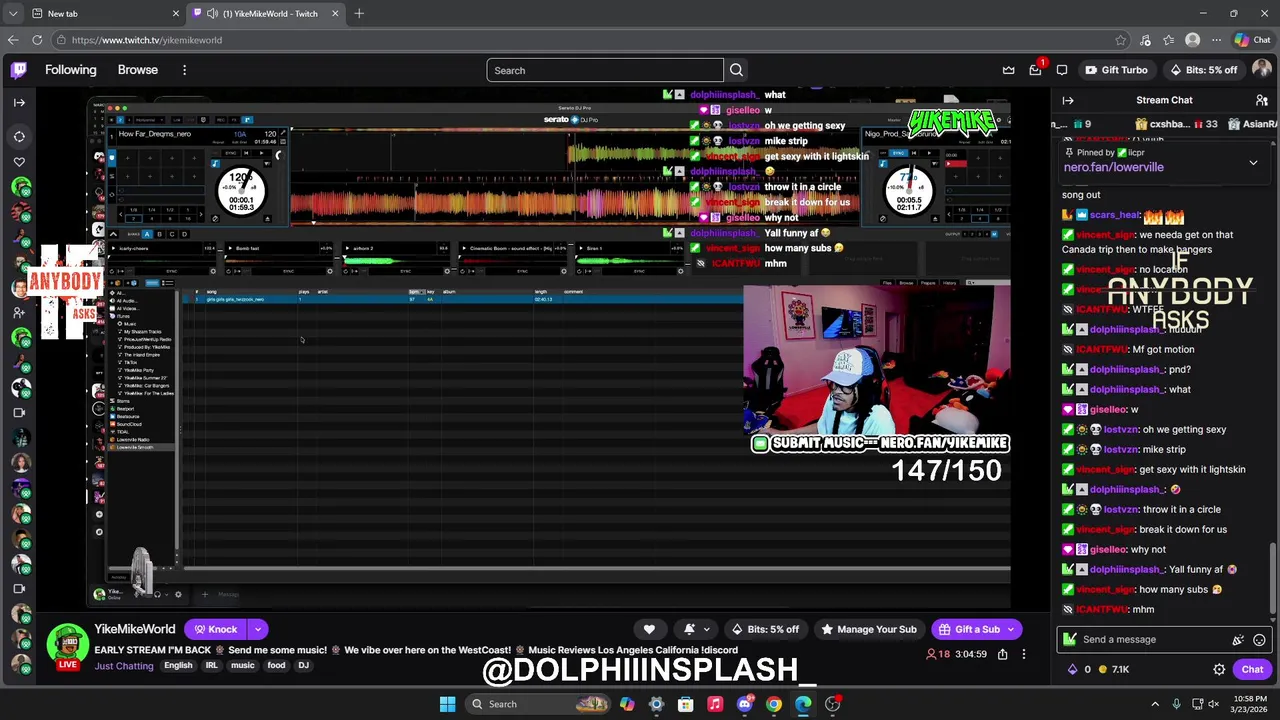Go to Following page
Image resolution: width=1280 pixels, height=720 pixels.
[71, 70]
